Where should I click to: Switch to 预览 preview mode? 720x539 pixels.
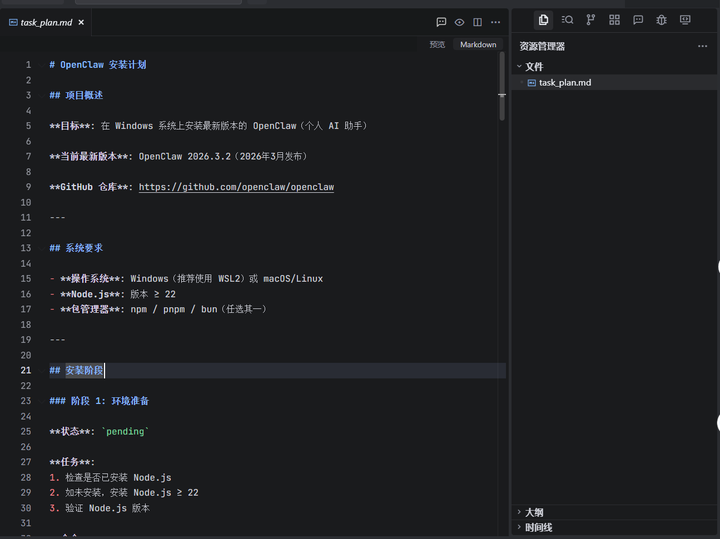point(437,45)
